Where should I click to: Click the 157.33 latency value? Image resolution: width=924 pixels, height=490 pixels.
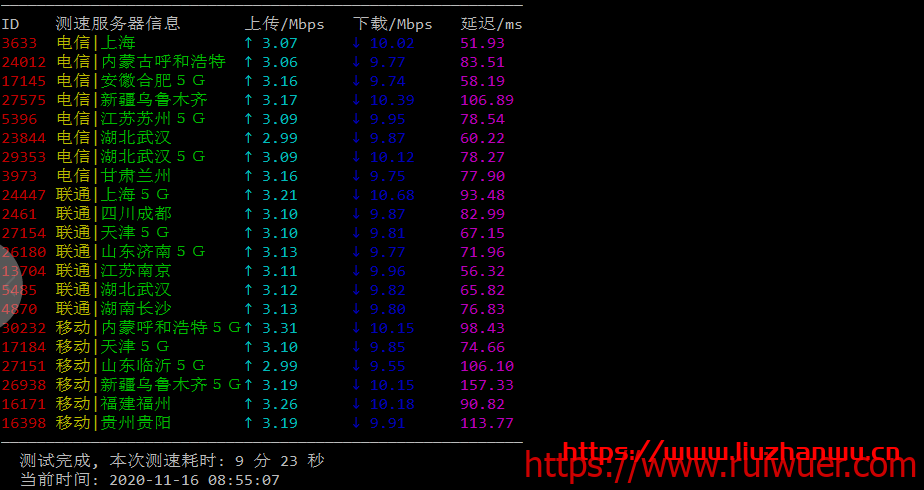click(487, 385)
